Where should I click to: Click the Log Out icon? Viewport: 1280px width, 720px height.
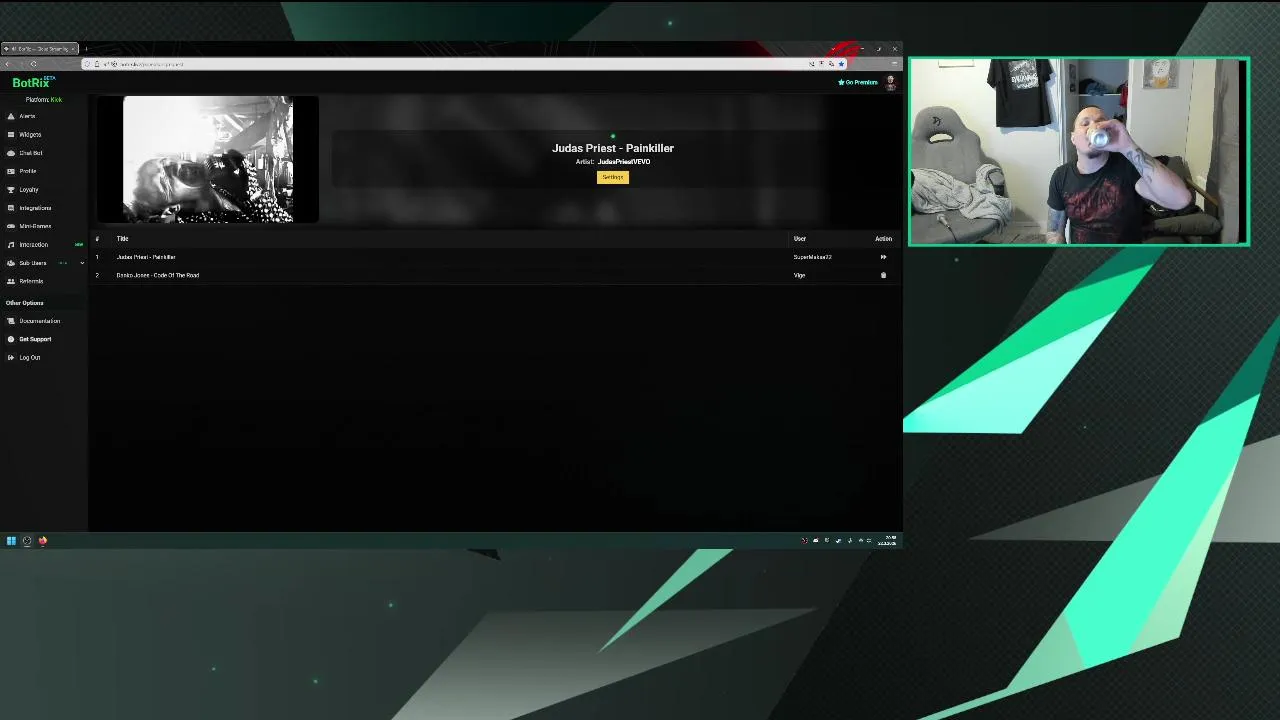[x=11, y=357]
